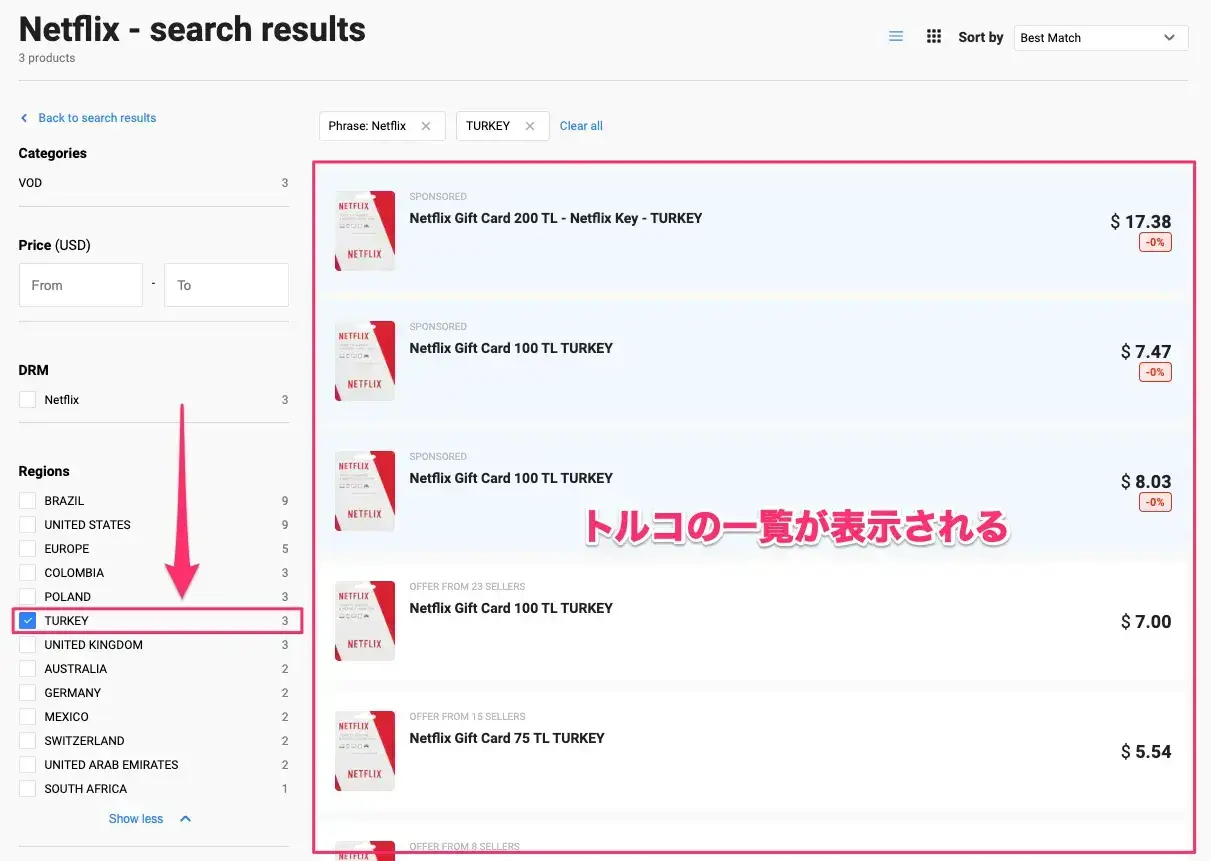Image resolution: width=1211 pixels, height=861 pixels.
Task: Tick the UNITED KINGDOM region checkbox
Action: point(28,645)
